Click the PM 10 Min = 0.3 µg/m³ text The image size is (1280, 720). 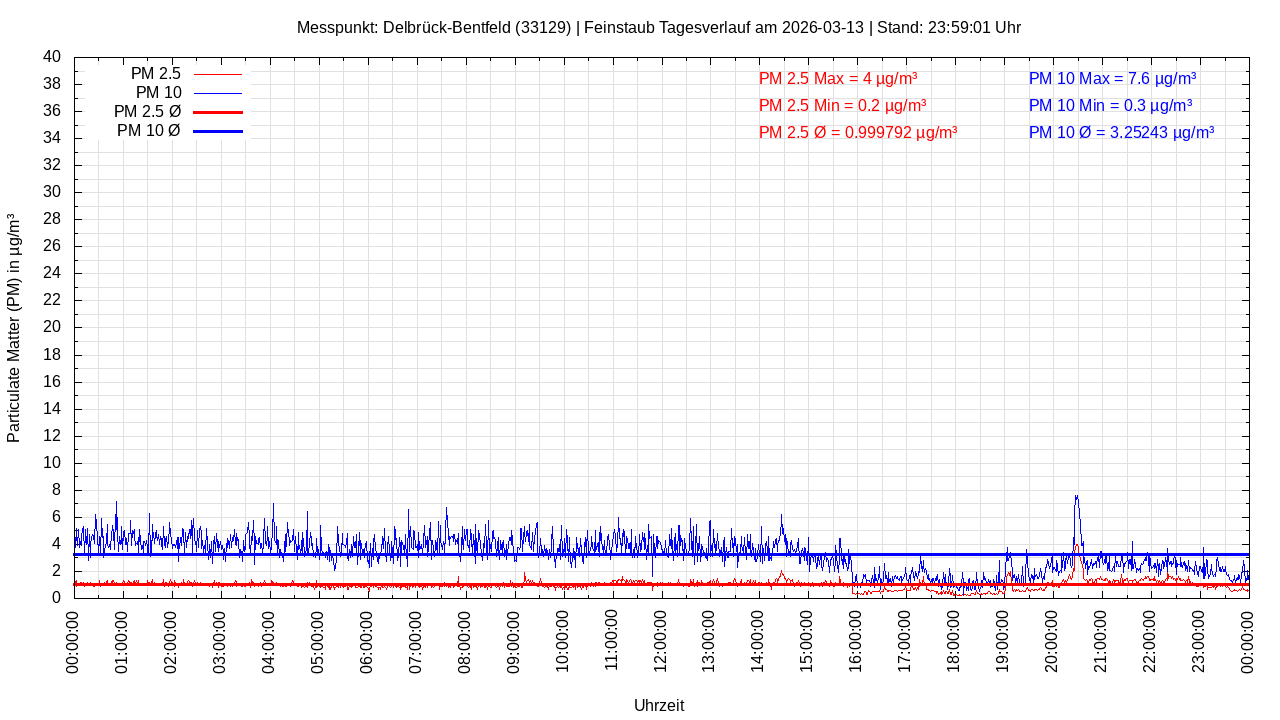click(1110, 105)
